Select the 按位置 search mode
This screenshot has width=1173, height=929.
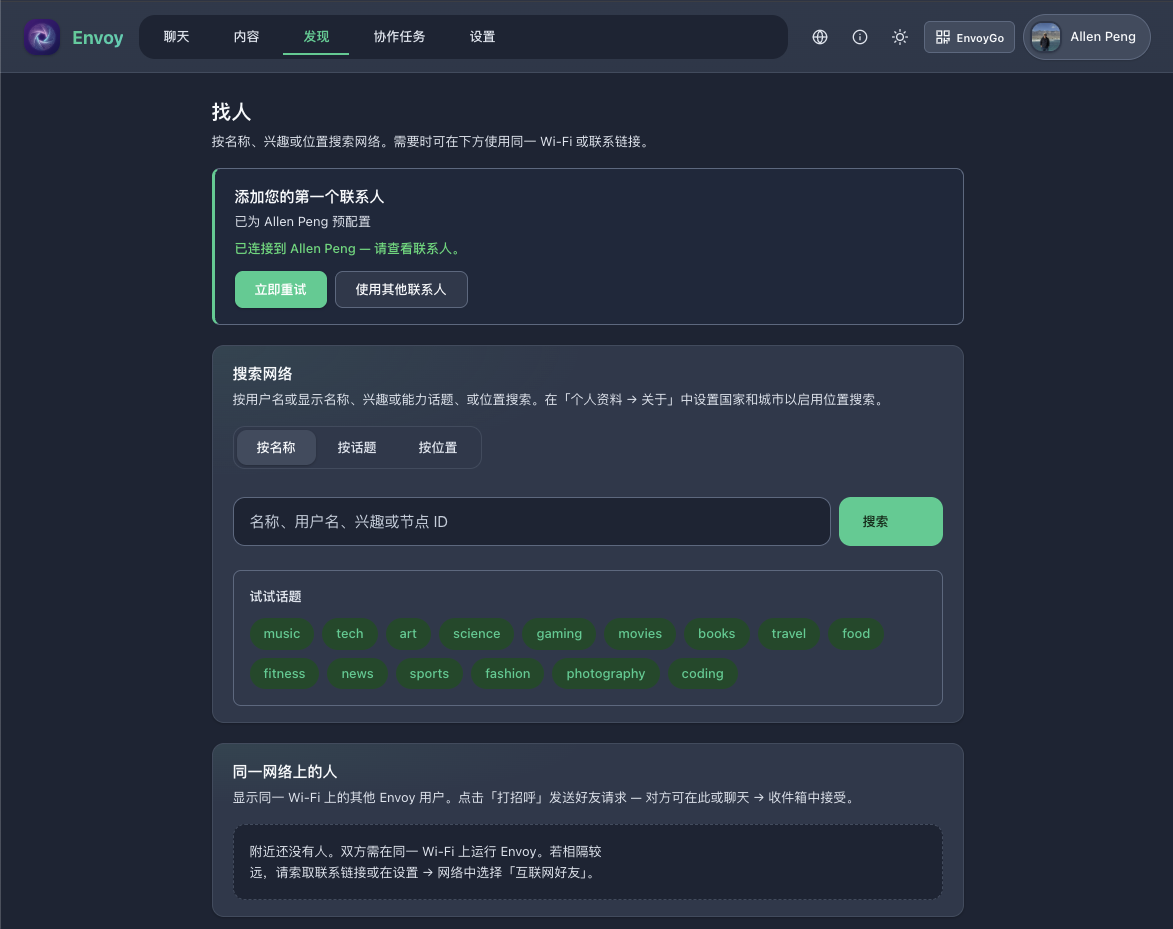tap(438, 447)
